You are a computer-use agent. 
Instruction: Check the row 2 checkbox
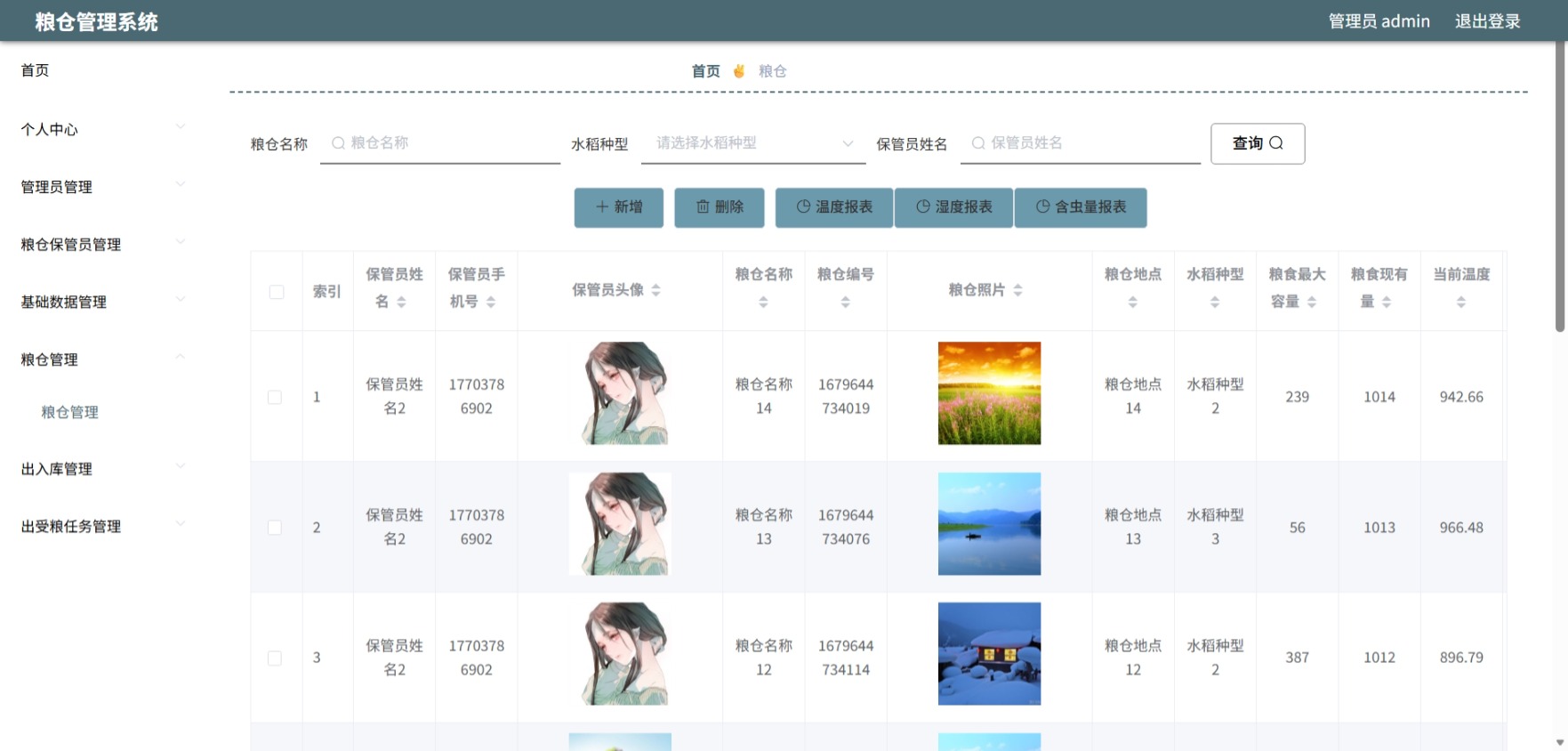tap(275, 528)
